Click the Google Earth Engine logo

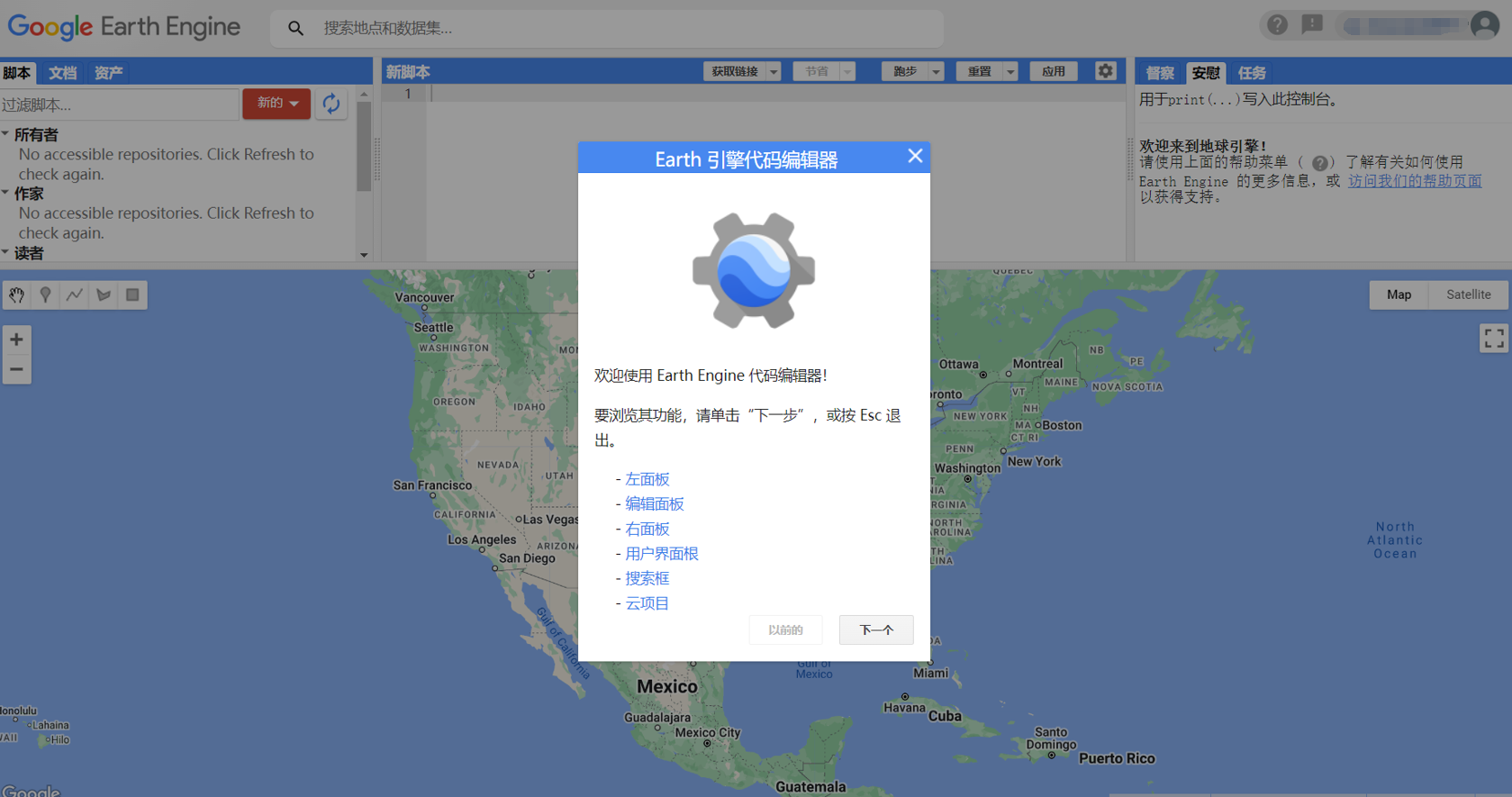tap(124, 27)
